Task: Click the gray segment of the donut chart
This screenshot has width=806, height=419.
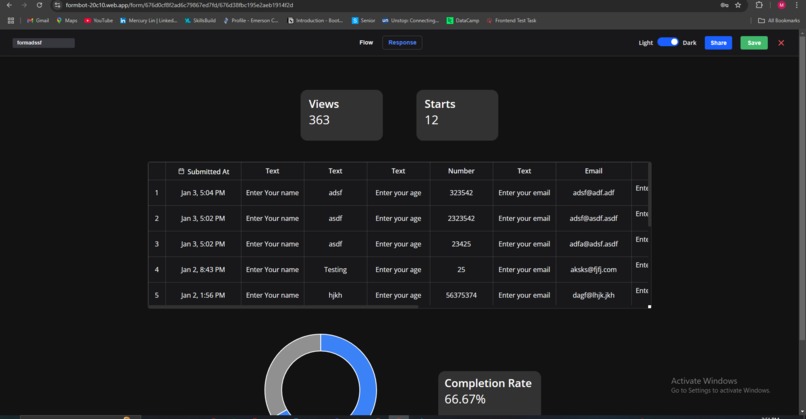Action: (x=277, y=375)
